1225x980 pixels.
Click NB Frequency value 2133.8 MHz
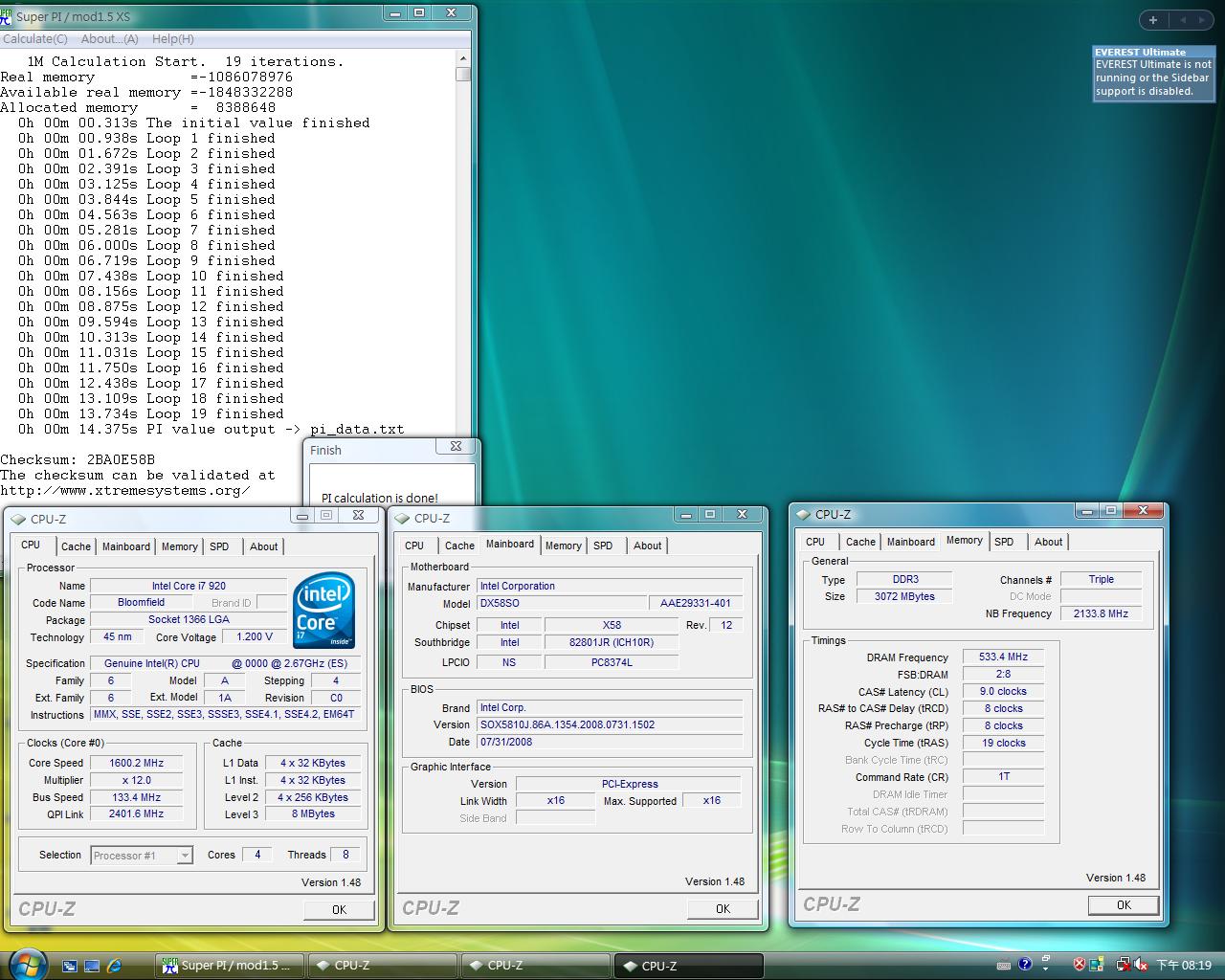1101,613
